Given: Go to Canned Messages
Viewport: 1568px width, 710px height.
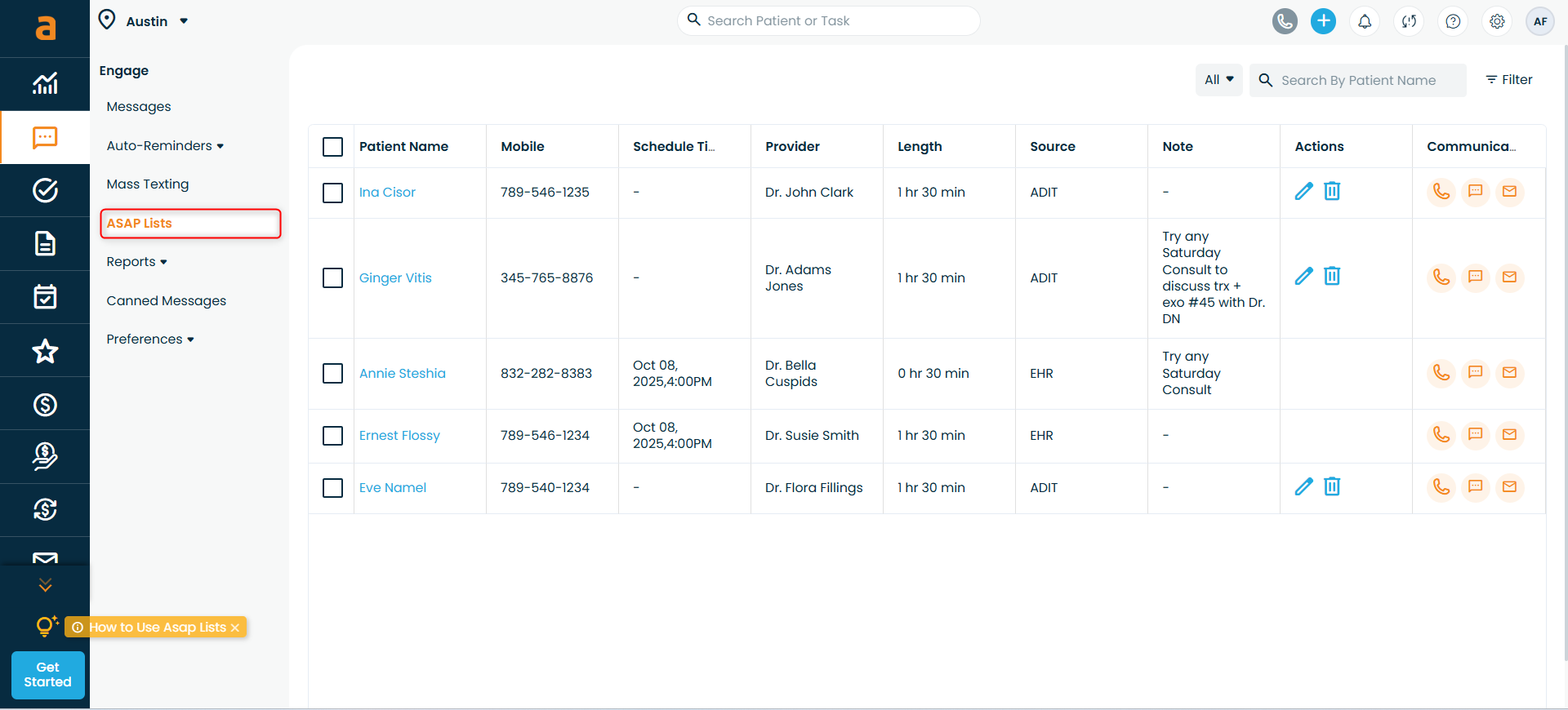Looking at the screenshot, I should coord(167,301).
